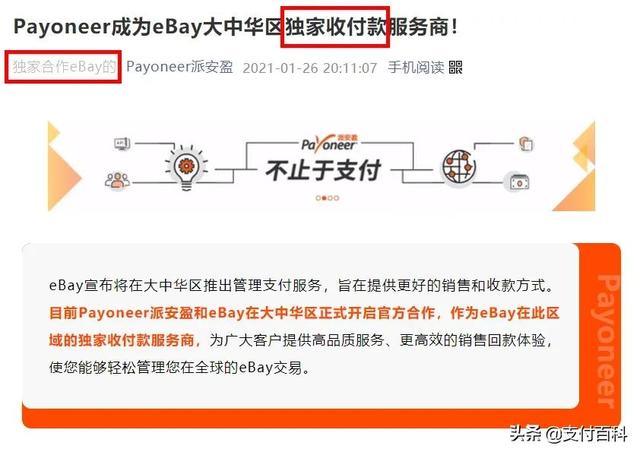640x455 pixels.
Task: Click the orange highlighted Payoneer派安盈 paragraph text
Action: (304, 326)
